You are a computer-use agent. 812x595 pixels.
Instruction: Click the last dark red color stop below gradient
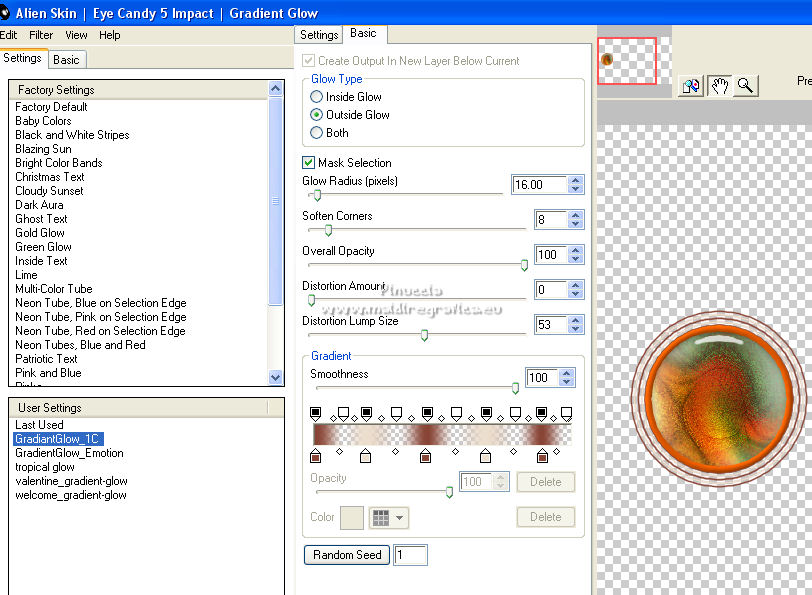[x=542, y=456]
